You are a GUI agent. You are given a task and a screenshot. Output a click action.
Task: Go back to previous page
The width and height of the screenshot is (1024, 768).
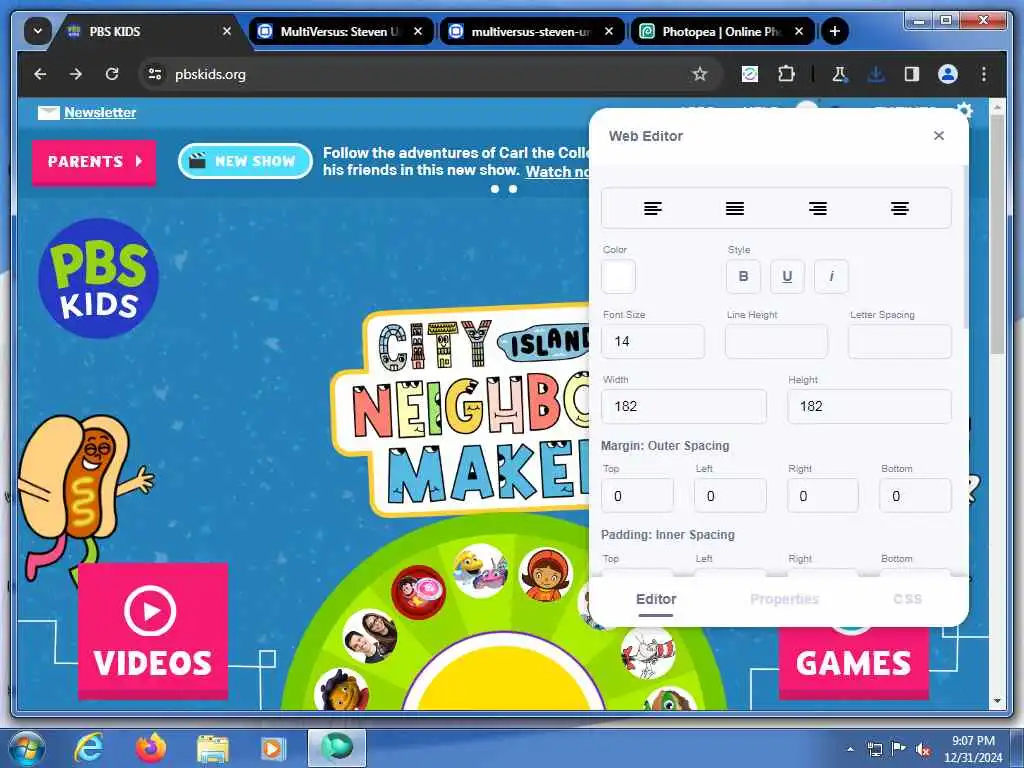[40, 74]
